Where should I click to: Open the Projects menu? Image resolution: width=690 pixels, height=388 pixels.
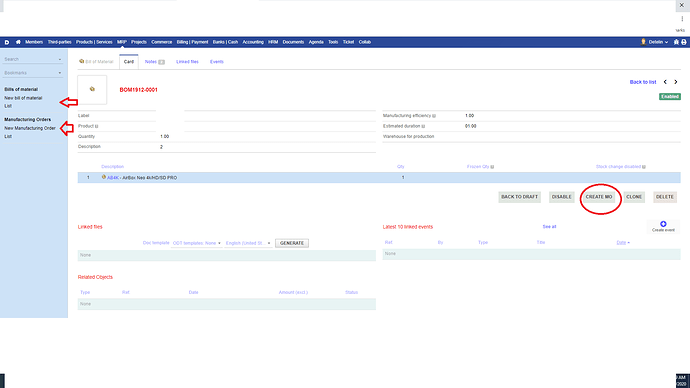(x=139, y=42)
